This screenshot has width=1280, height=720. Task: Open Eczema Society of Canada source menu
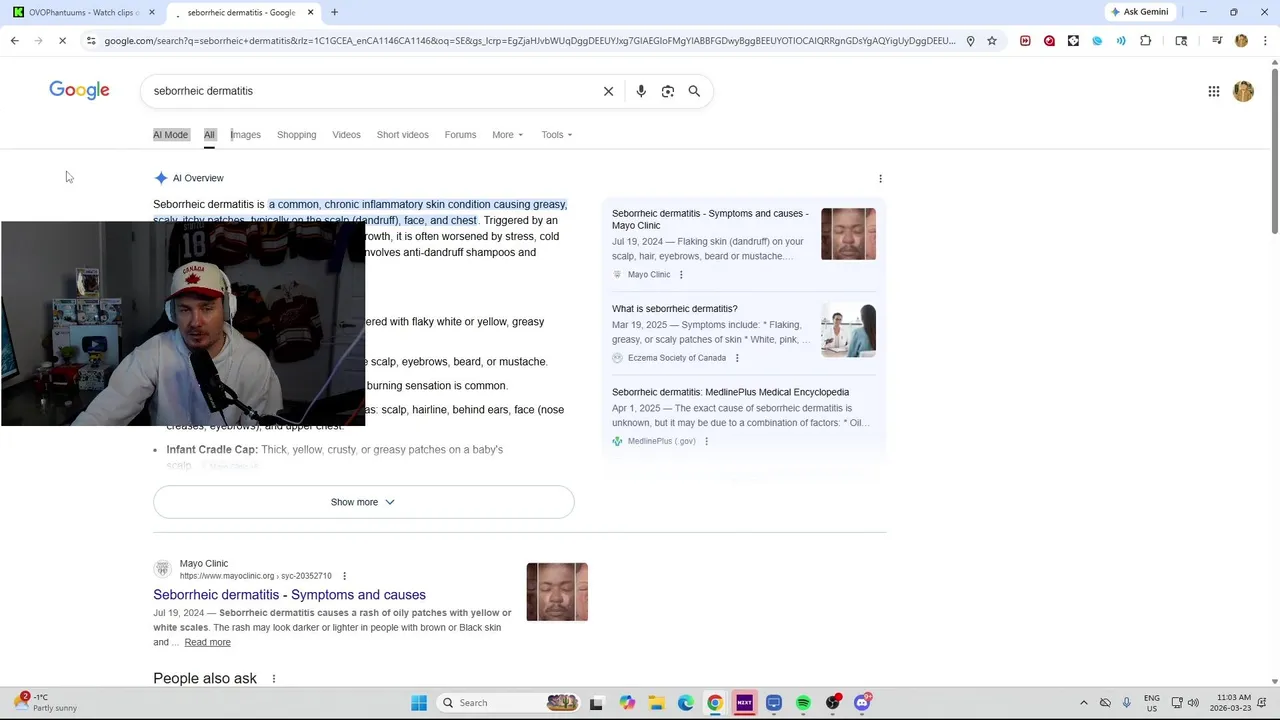737,358
